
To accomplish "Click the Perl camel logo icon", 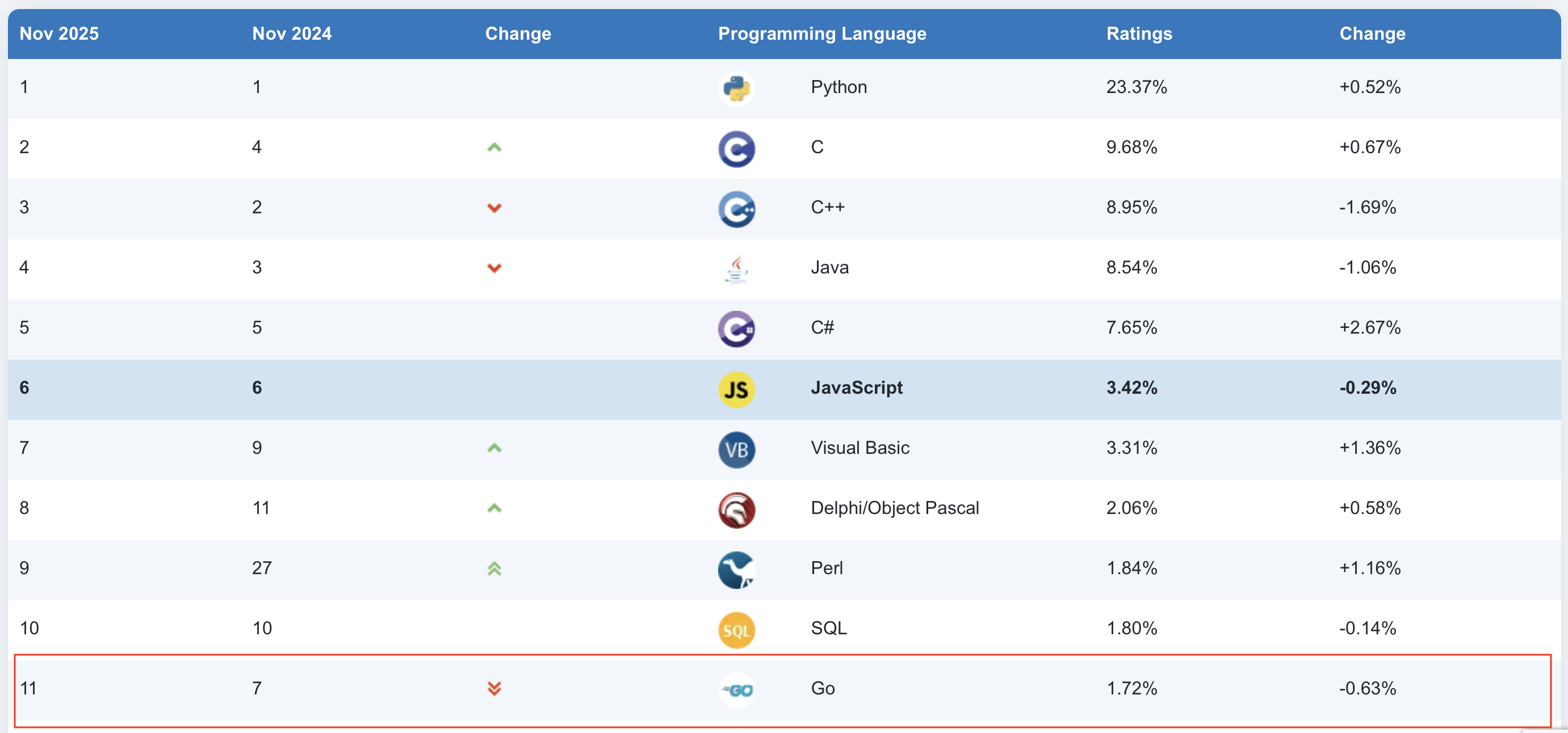I will coord(736,570).
